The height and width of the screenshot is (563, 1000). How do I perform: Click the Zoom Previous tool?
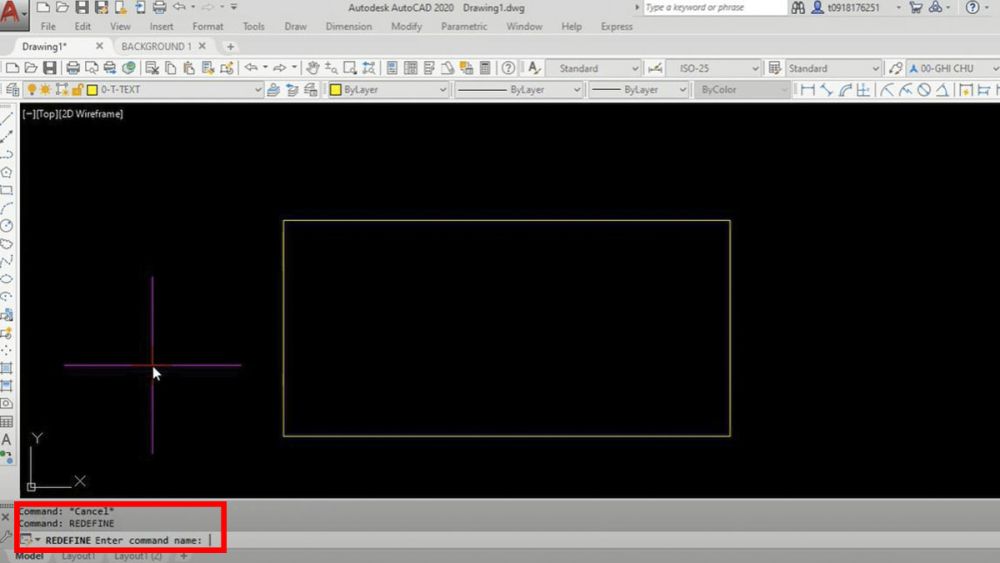coord(369,68)
